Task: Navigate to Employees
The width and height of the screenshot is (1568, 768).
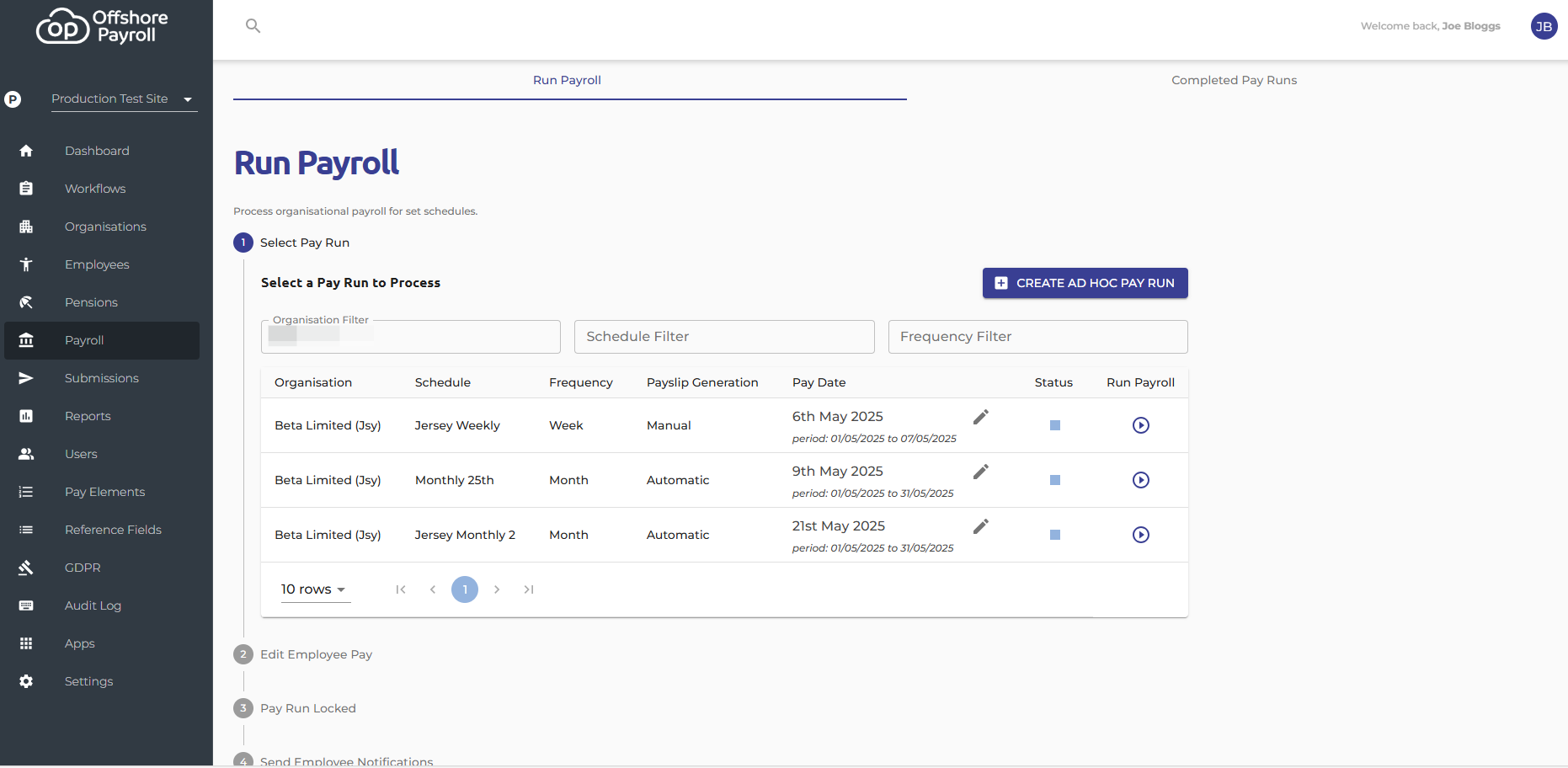Action: (x=102, y=264)
